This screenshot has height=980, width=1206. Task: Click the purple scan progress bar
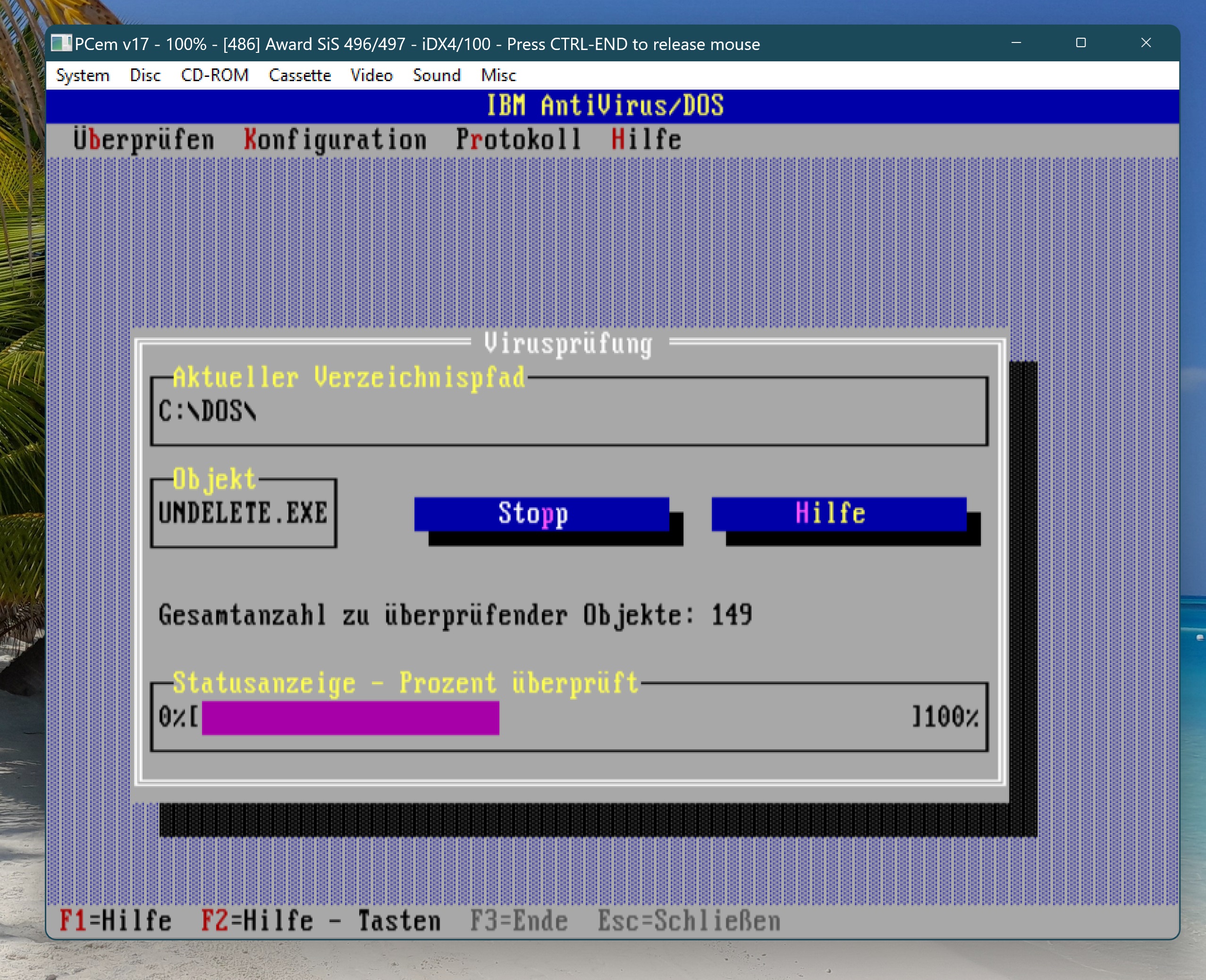(x=351, y=718)
